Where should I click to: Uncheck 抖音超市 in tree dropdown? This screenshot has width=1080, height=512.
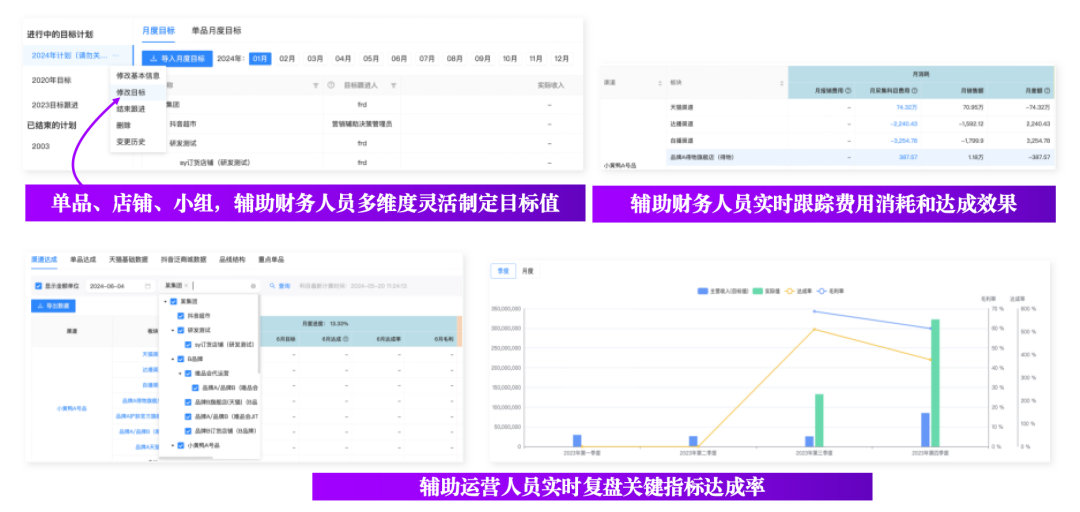click(x=180, y=316)
